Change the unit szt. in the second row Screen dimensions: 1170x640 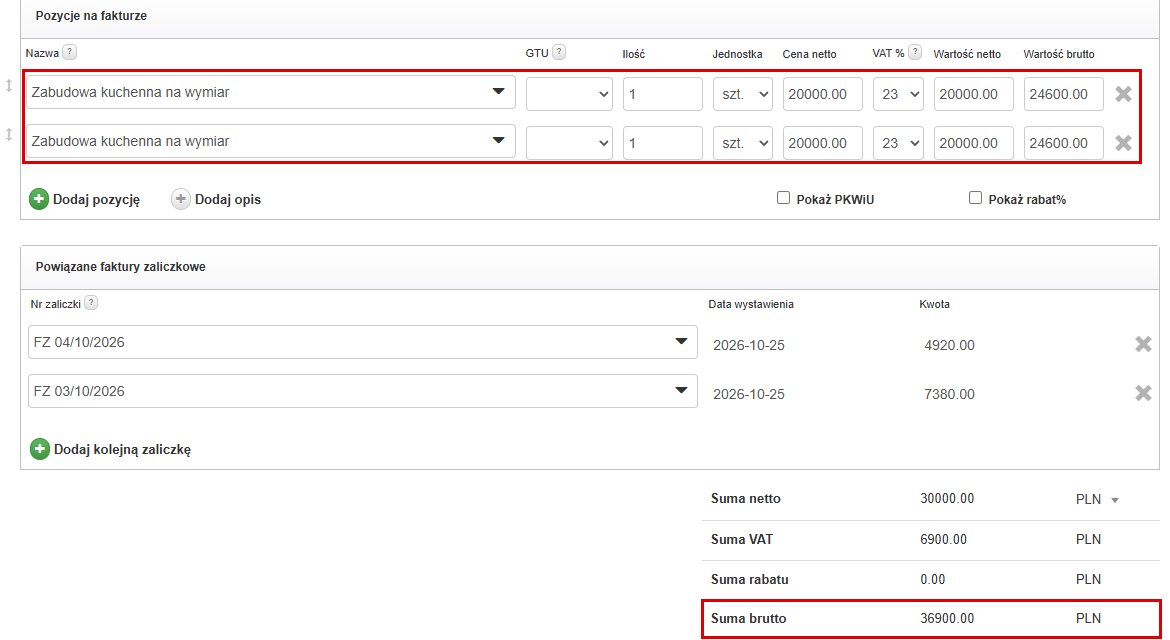click(x=742, y=142)
